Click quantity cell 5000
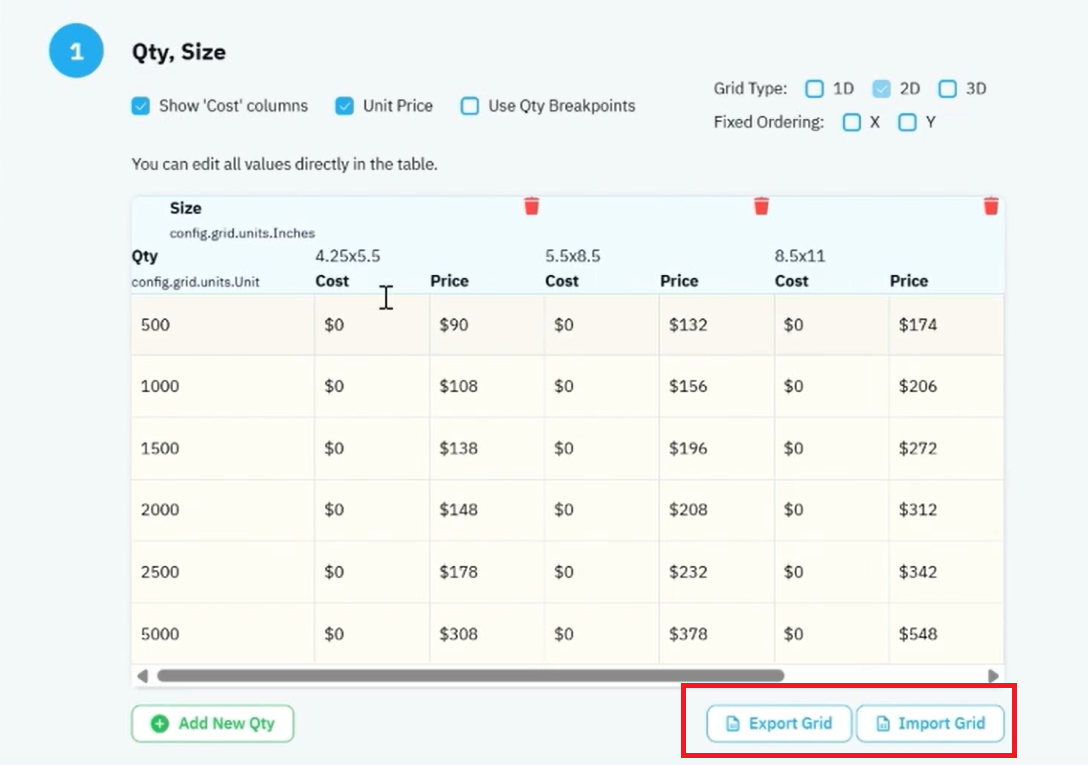Image resolution: width=1088 pixels, height=765 pixels. (x=223, y=634)
